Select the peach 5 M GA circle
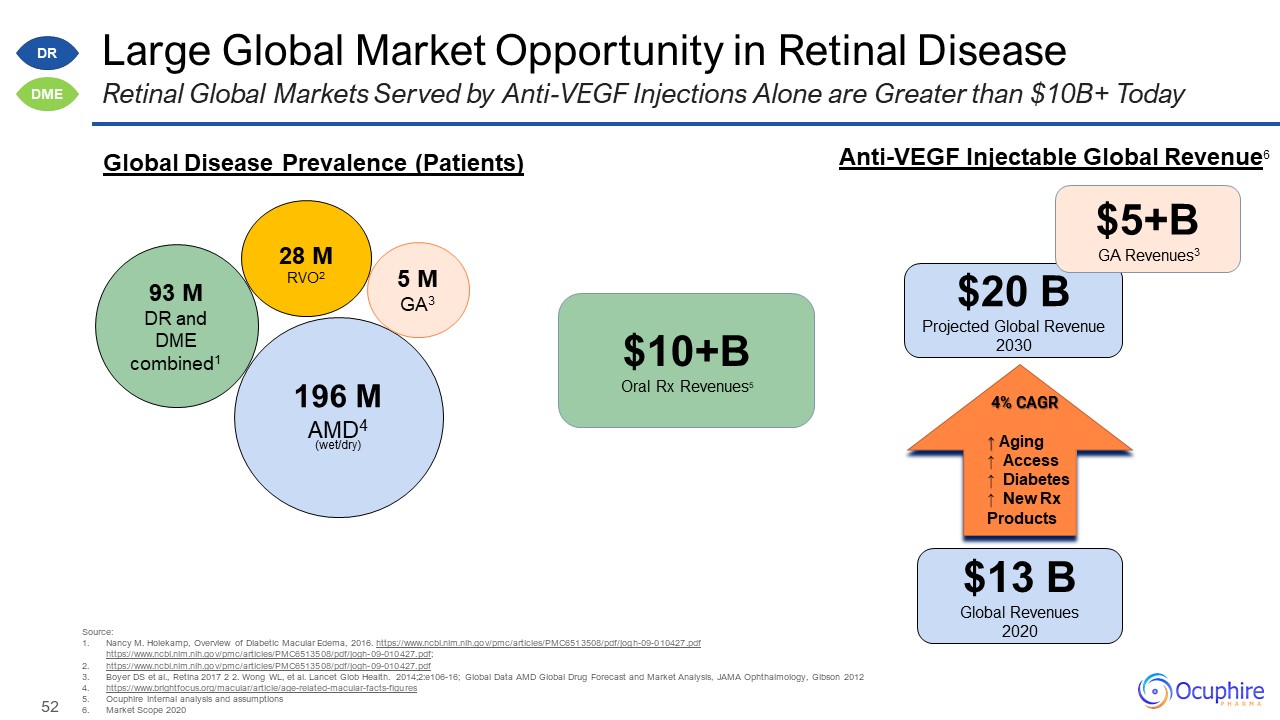The width and height of the screenshot is (1280, 720). coord(418,288)
